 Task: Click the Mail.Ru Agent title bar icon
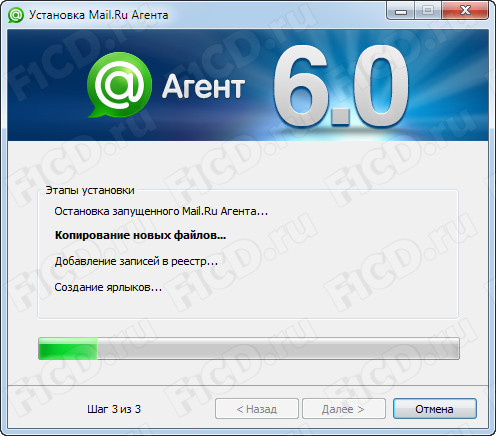point(16,15)
